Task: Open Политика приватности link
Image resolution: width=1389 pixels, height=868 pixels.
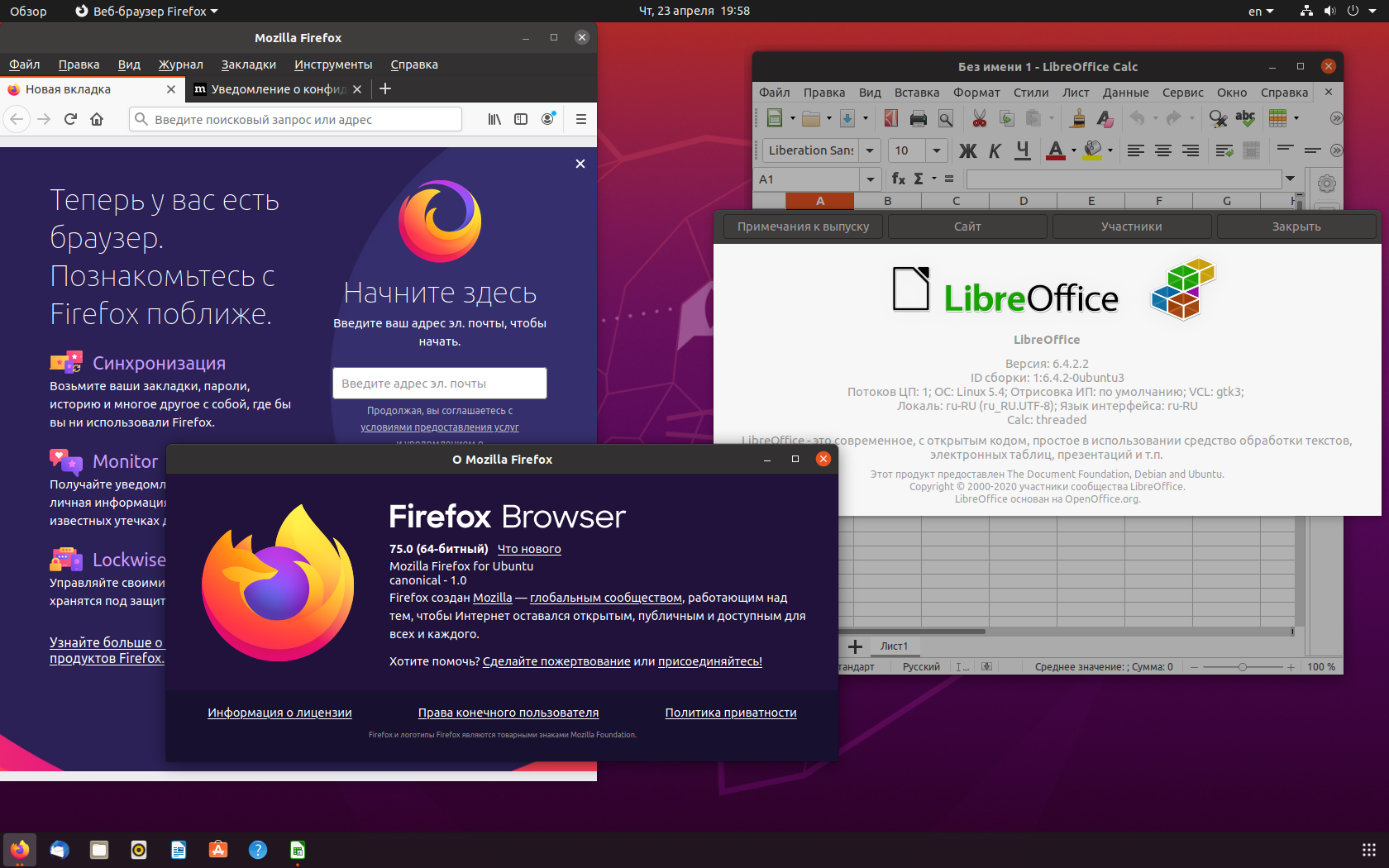Action: [x=731, y=713]
